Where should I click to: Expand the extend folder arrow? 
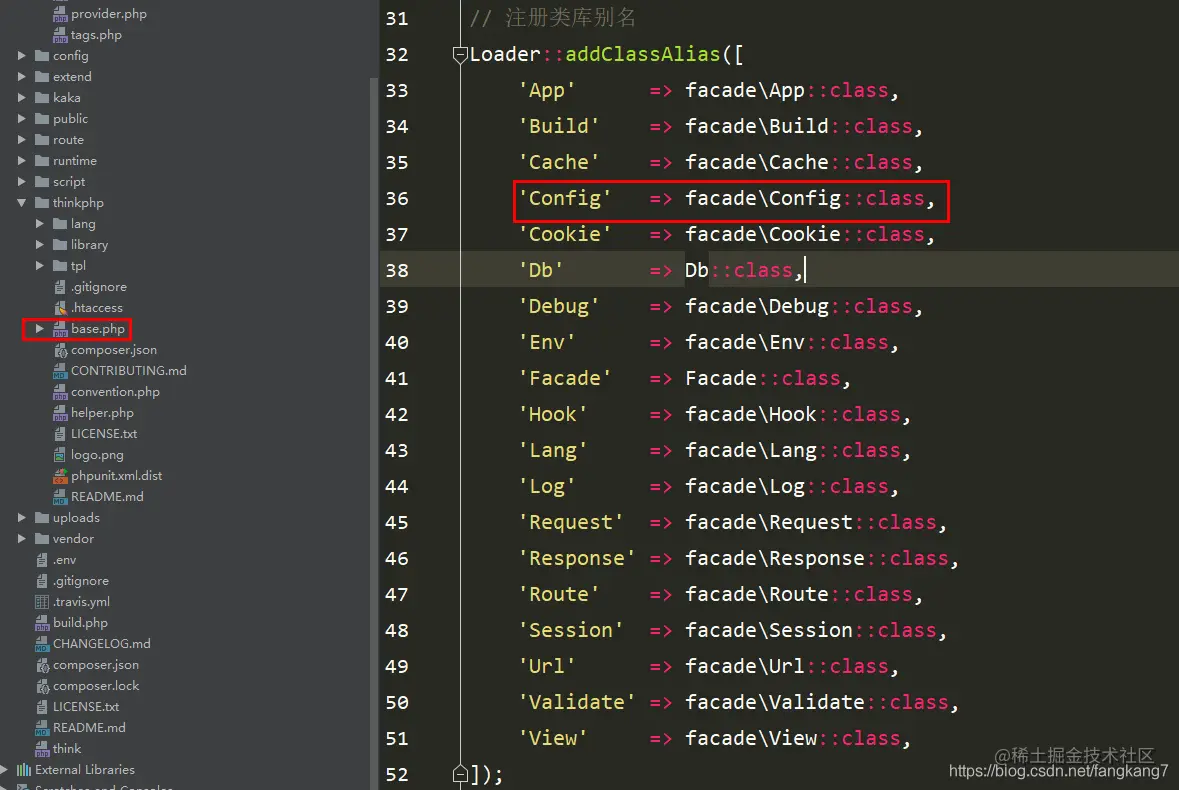point(21,77)
